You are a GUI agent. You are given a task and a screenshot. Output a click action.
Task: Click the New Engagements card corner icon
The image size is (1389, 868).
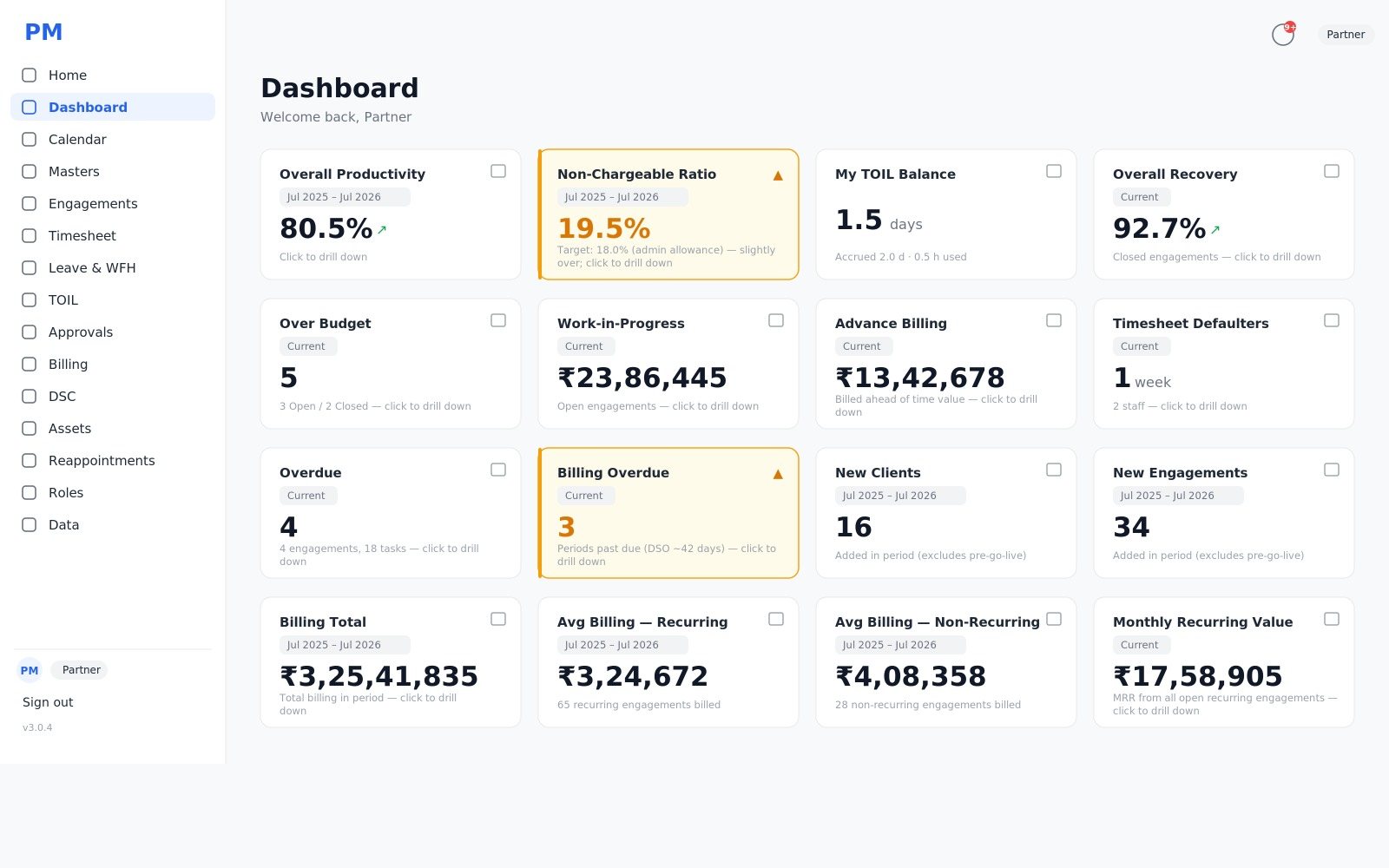1332,470
